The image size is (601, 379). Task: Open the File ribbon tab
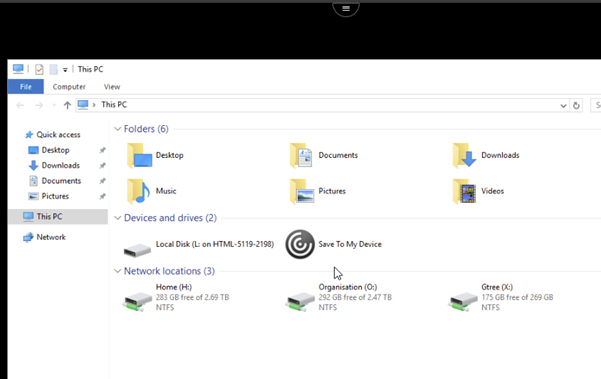[x=26, y=87]
